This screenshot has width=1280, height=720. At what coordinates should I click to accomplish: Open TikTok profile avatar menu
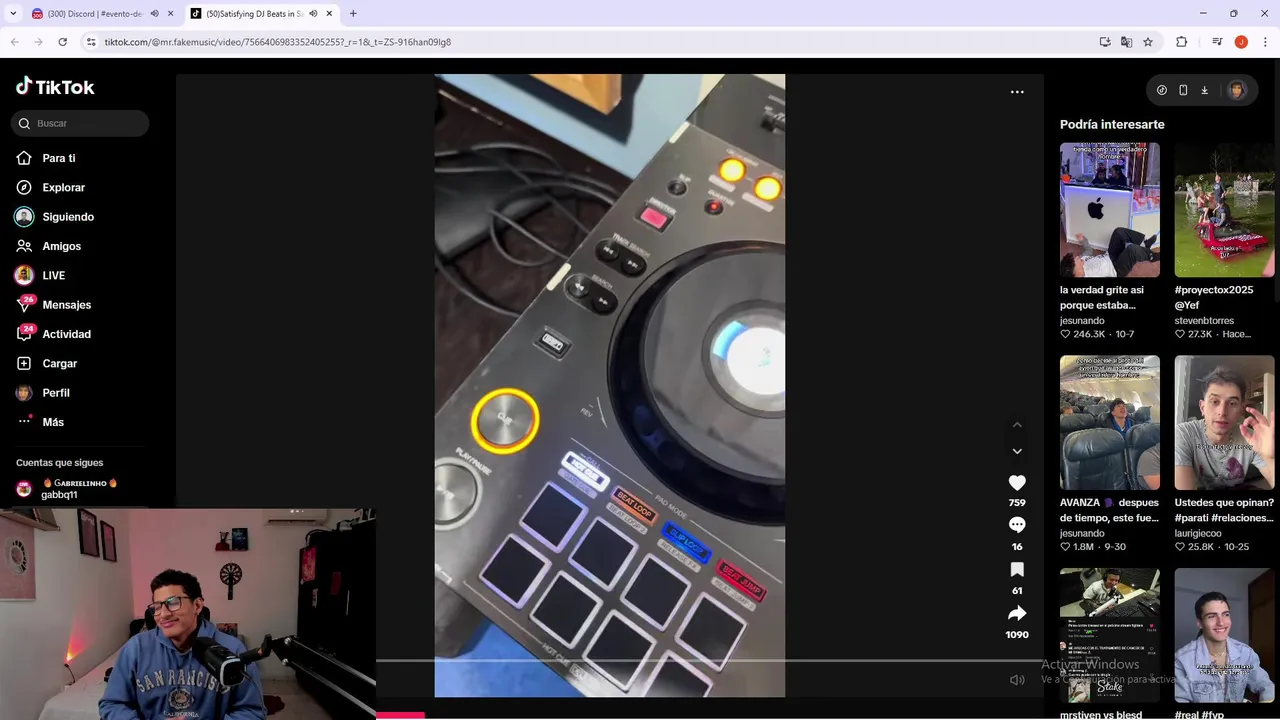[1237, 90]
